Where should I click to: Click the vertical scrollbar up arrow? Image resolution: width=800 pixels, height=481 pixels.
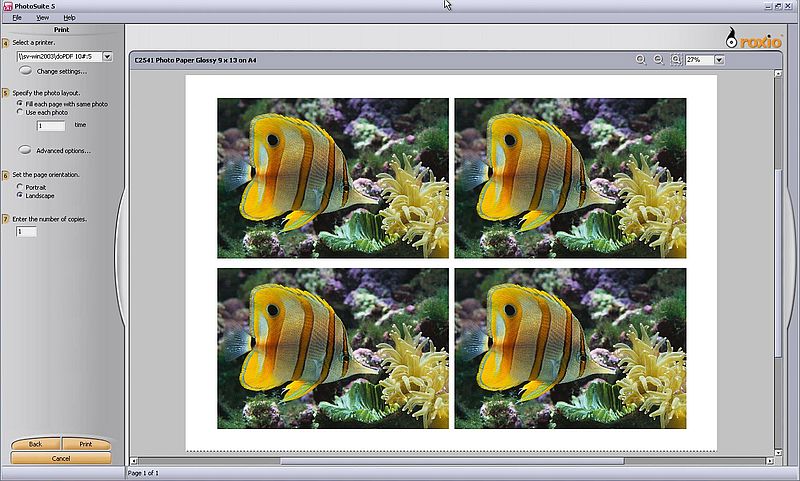tap(778, 73)
